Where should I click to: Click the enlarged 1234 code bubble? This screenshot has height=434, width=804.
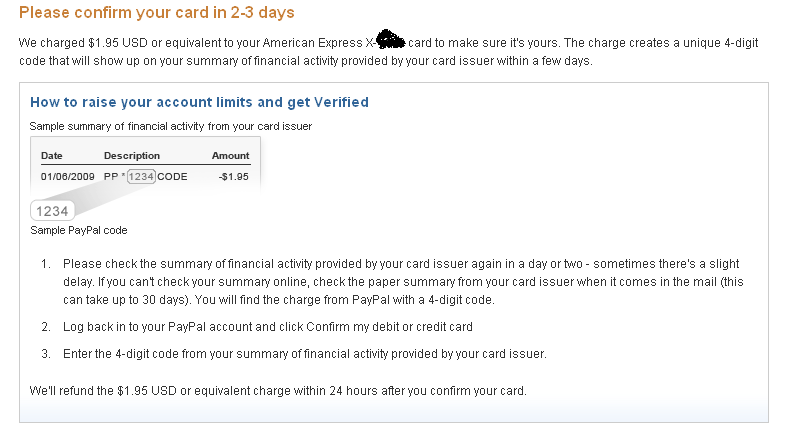click(52, 211)
